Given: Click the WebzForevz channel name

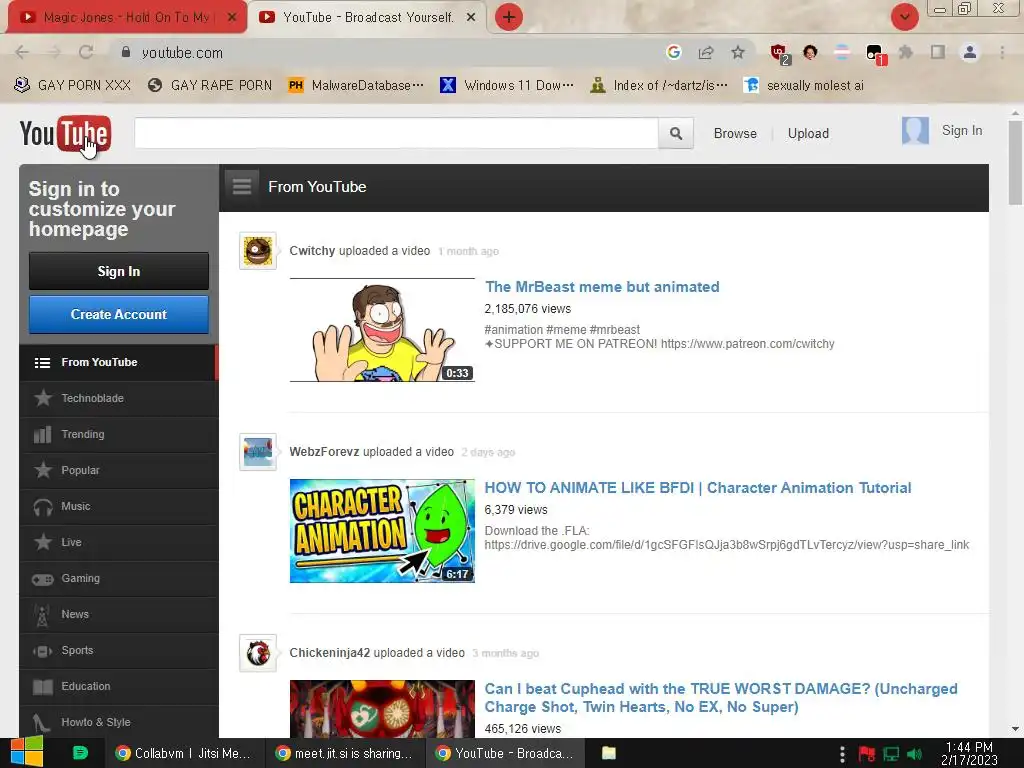Looking at the screenshot, I should point(325,452).
